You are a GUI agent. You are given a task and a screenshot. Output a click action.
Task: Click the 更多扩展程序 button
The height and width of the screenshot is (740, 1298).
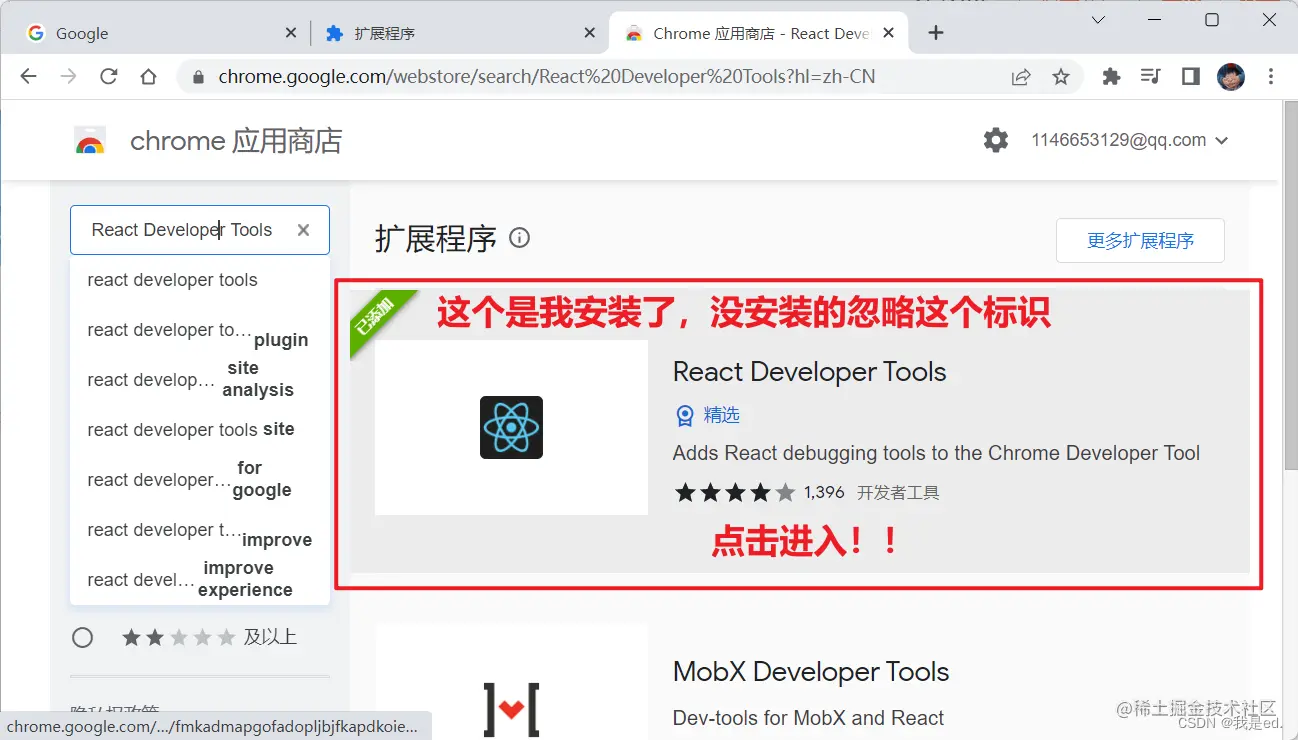point(1140,240)
